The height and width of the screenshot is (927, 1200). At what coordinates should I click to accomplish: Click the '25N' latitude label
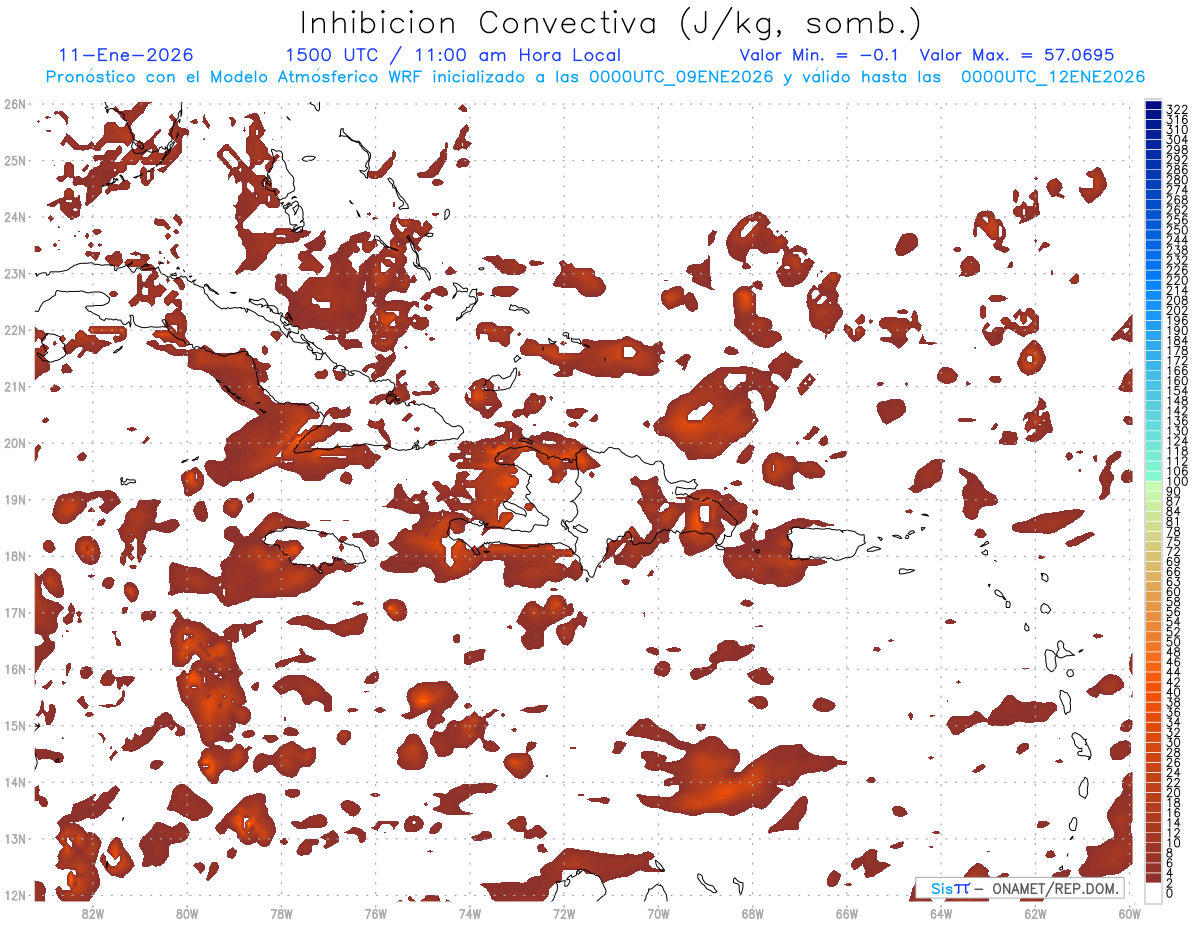tap(15, 161)
